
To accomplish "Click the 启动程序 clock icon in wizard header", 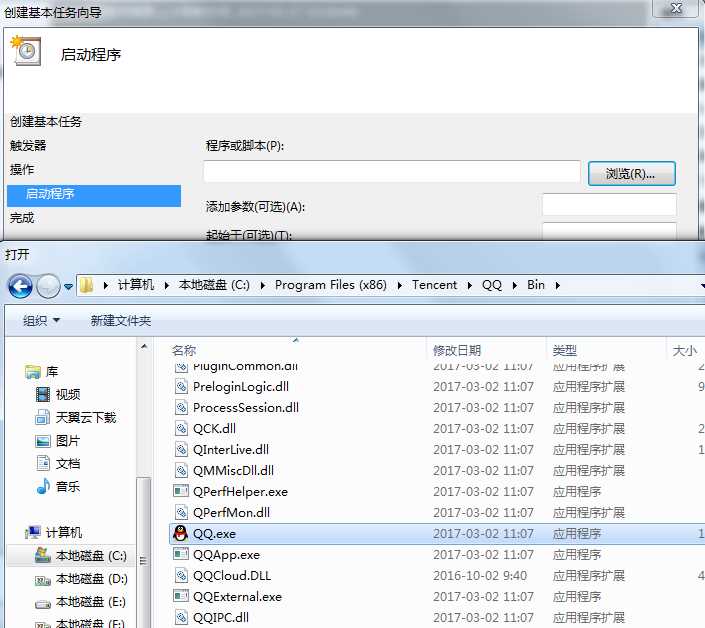I will click(26, 50).
